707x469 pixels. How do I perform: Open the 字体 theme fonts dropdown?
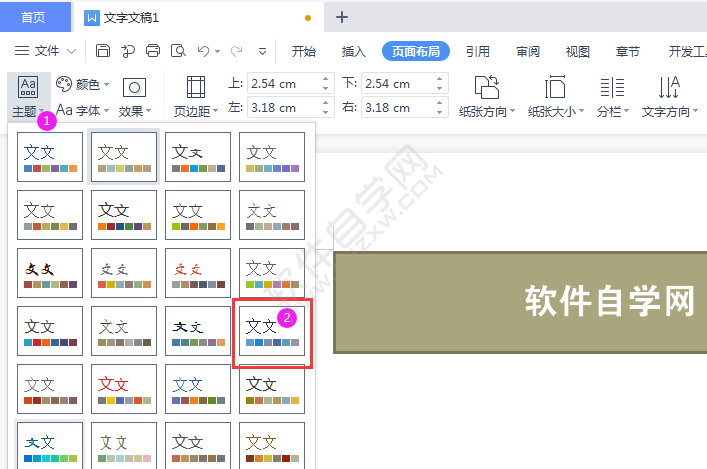[83, 110]
